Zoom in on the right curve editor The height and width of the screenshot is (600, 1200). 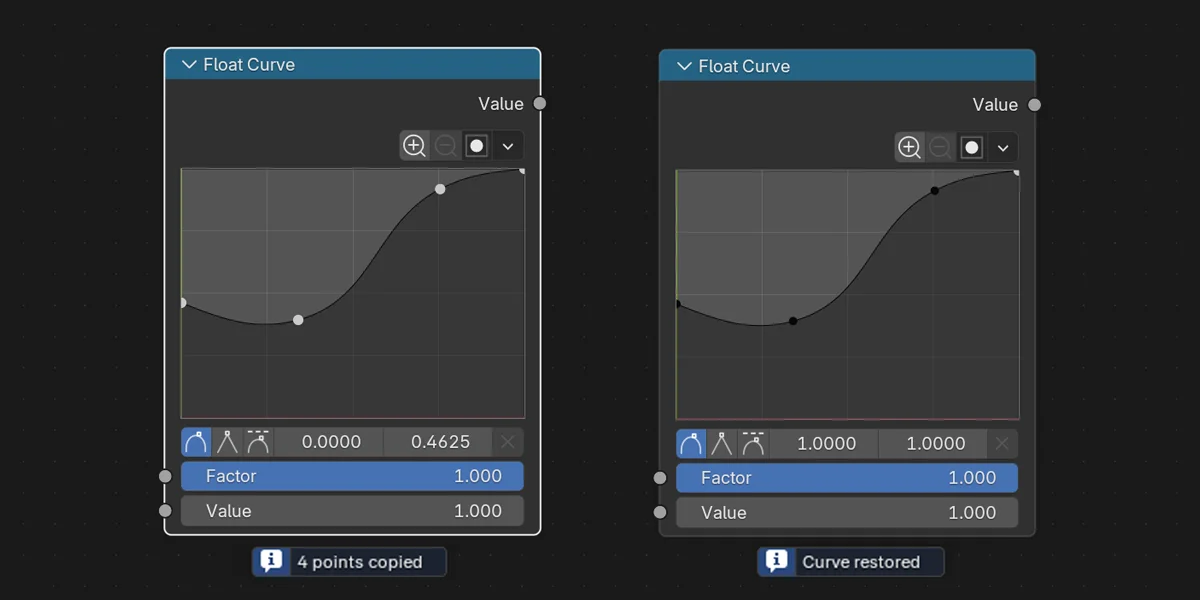coord(909,147)
